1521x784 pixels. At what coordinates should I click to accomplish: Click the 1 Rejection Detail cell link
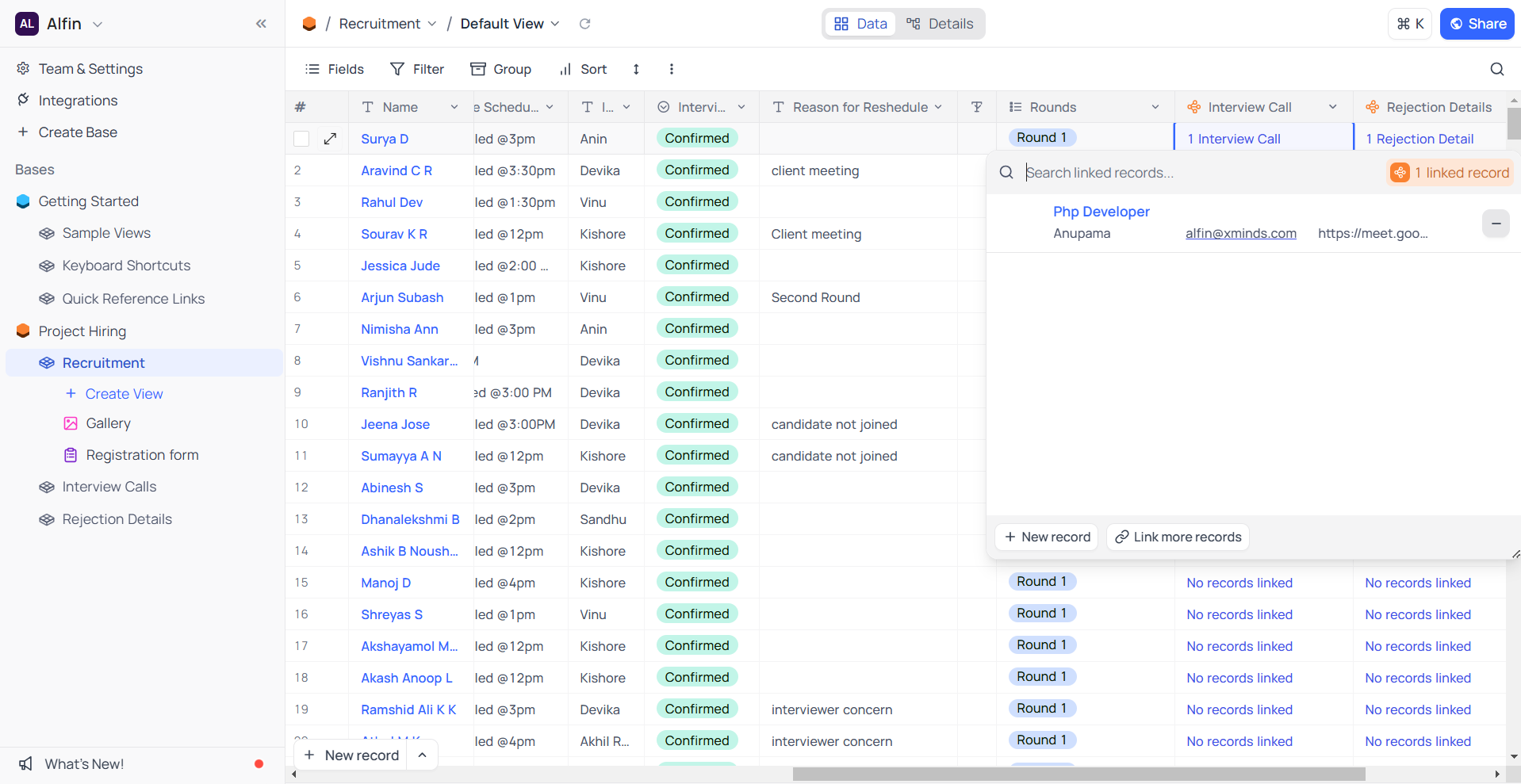coord(1419,139)
